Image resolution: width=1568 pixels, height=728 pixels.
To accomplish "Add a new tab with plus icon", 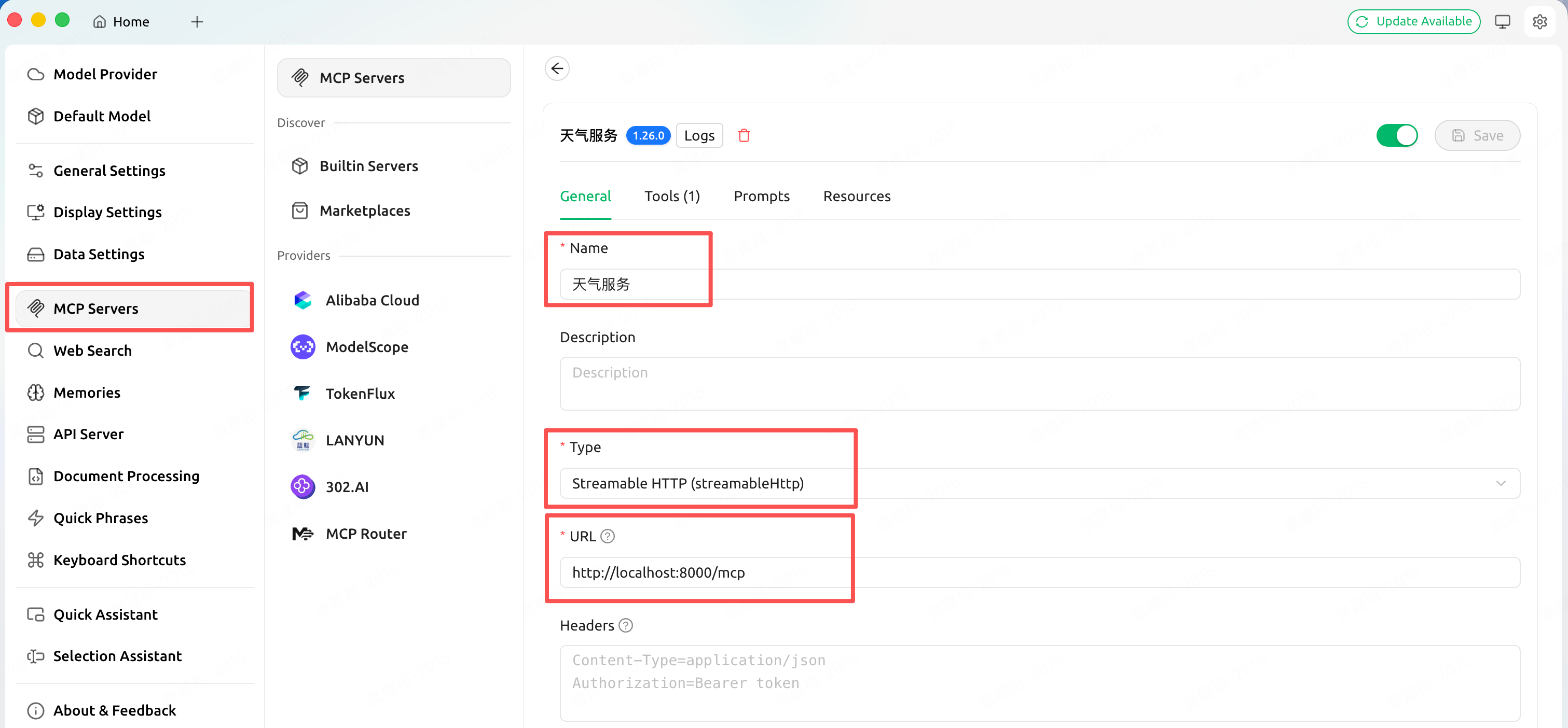I will click(x=197, y=22).
